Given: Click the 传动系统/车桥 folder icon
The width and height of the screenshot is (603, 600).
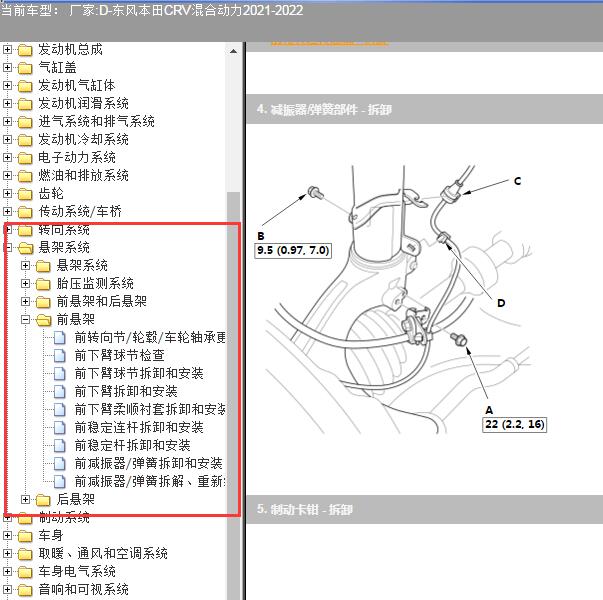Looking at the screenshot, I should pyautogui.click(x=25, y=212).
